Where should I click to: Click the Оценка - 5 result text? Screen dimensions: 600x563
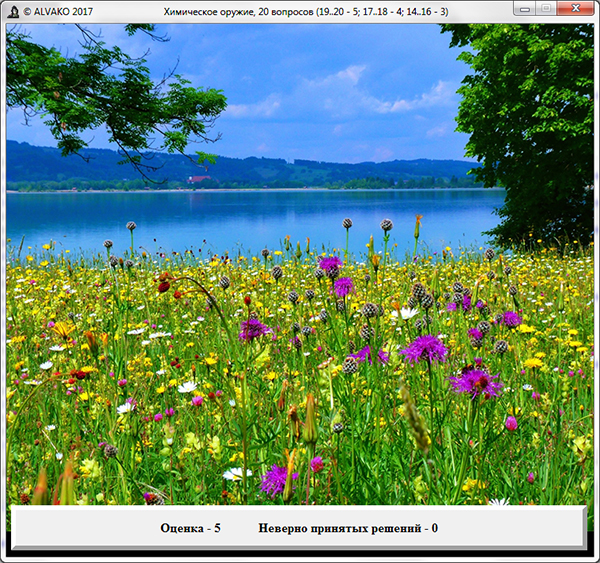(190, 528)
